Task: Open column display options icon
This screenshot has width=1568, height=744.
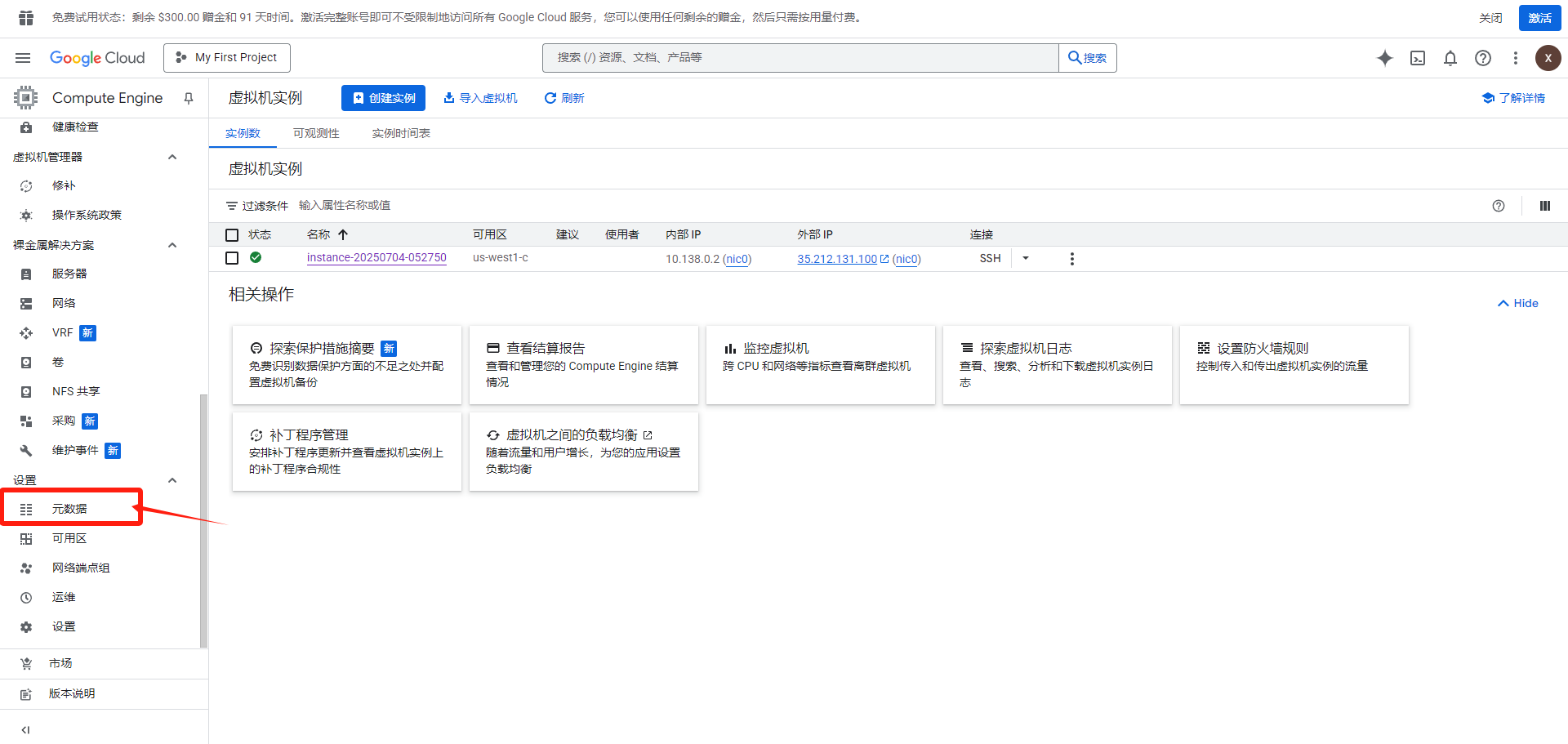Action: point(1545,206)
